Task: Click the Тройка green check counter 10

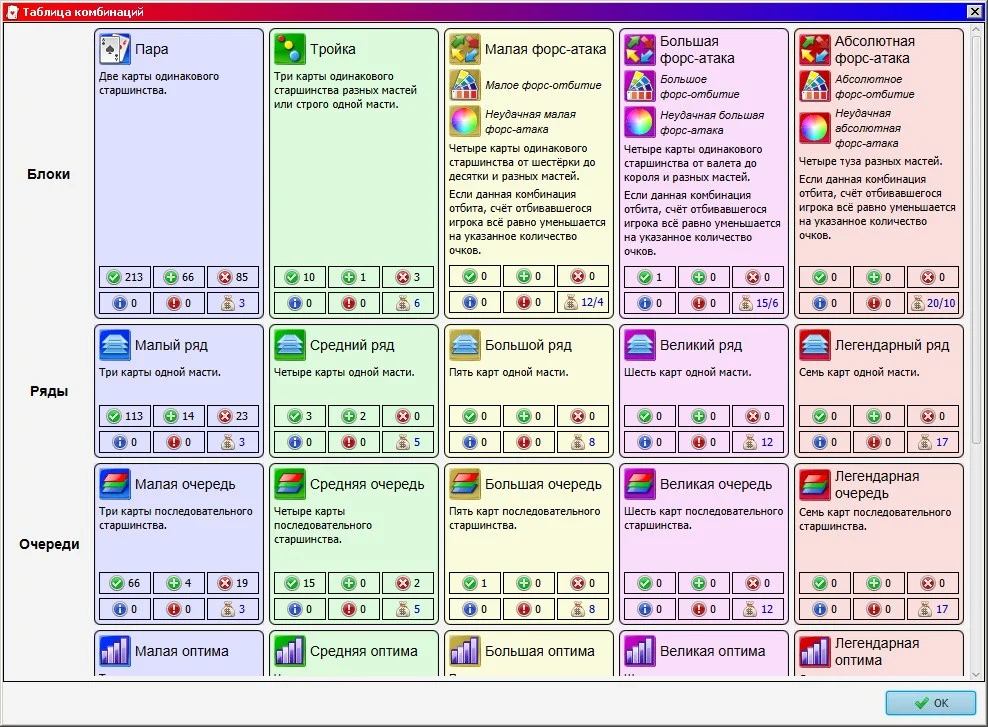Action: (300, 277)
